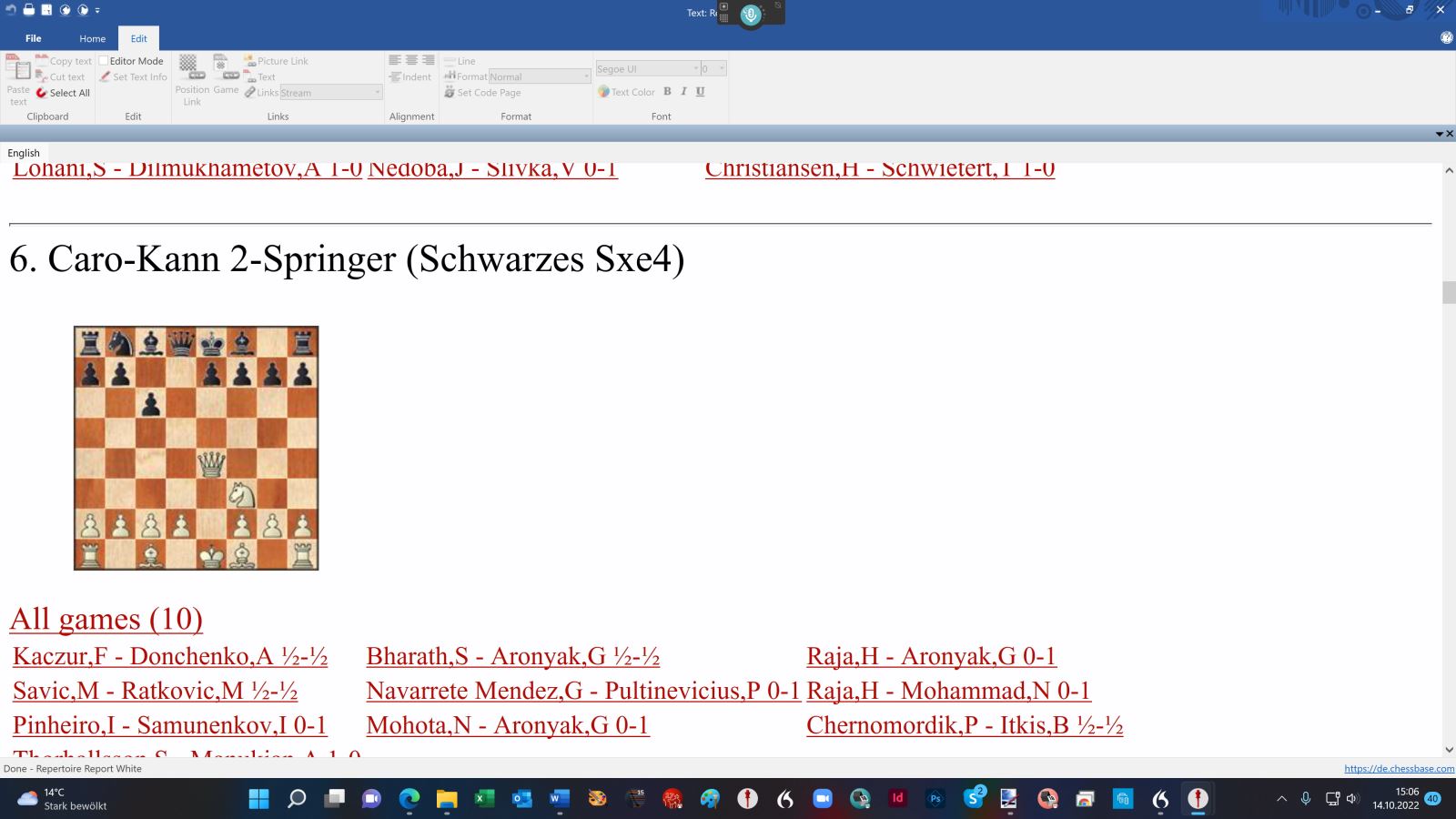Open the File menu

34,38
